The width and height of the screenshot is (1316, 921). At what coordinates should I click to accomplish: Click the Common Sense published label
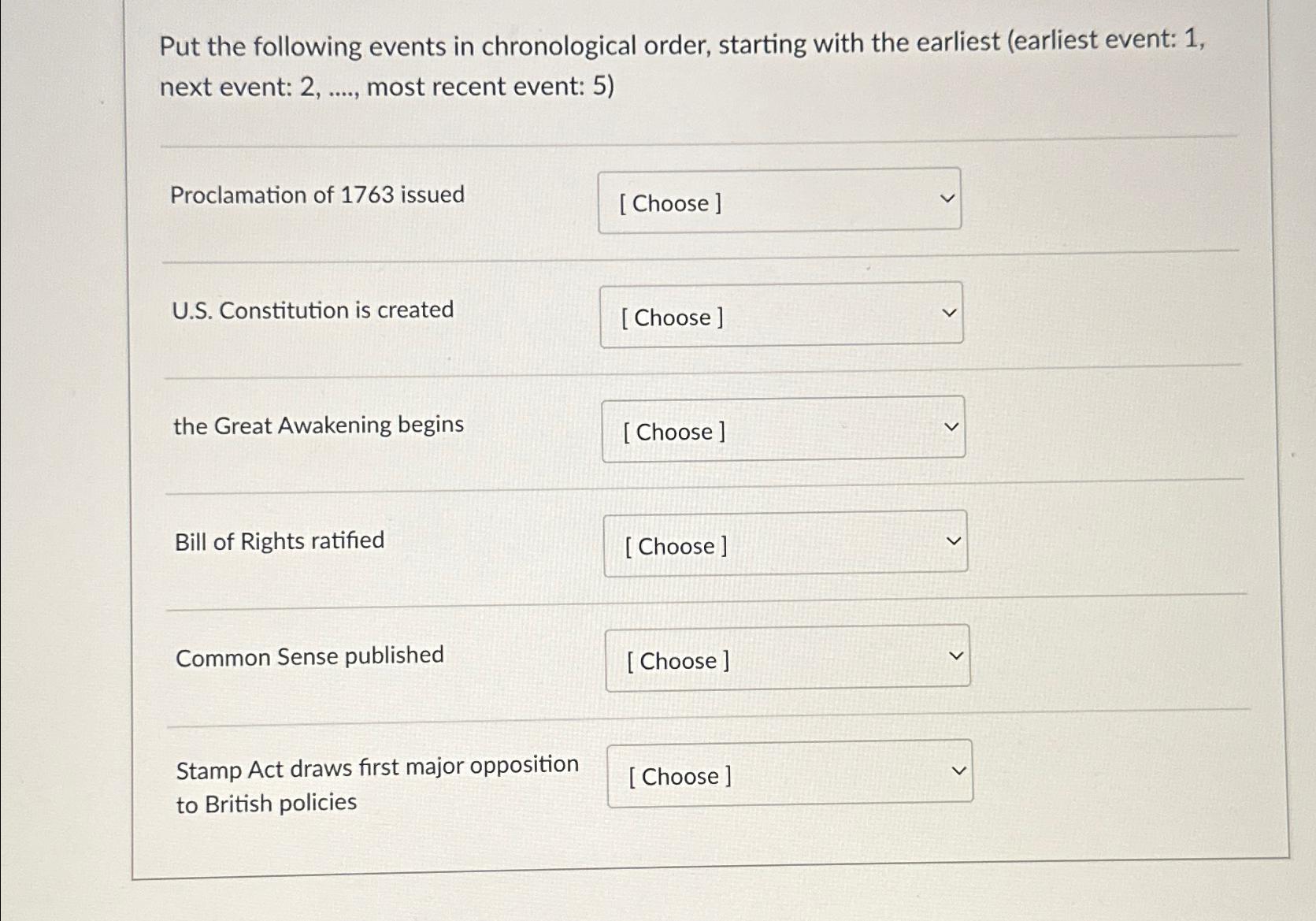pyautogui.click(x=309, y=655)
